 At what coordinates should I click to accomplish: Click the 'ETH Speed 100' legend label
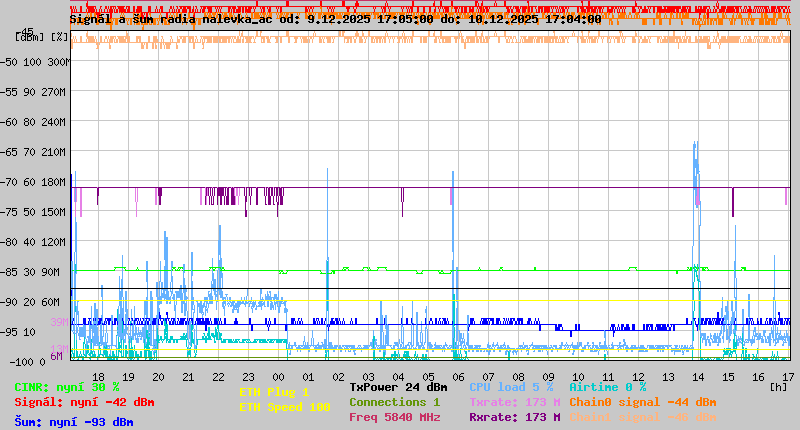[285, 407]
